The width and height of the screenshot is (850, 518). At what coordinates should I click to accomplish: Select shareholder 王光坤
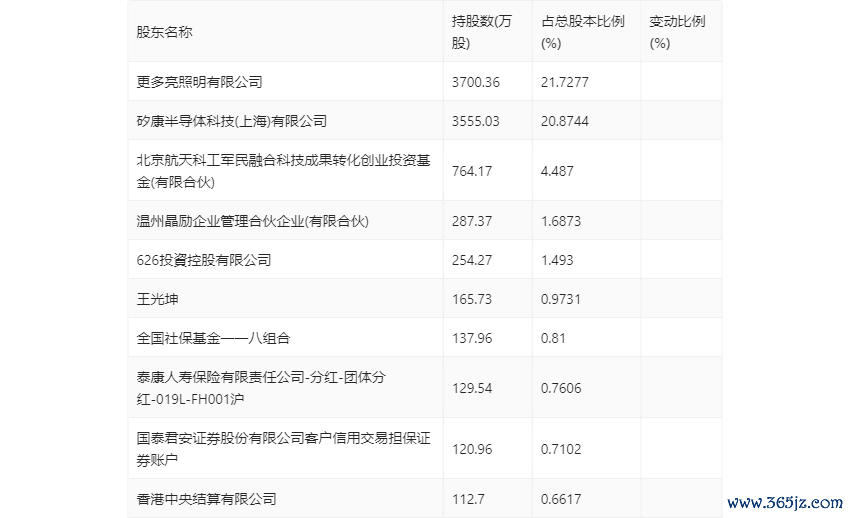click(157, 299)
